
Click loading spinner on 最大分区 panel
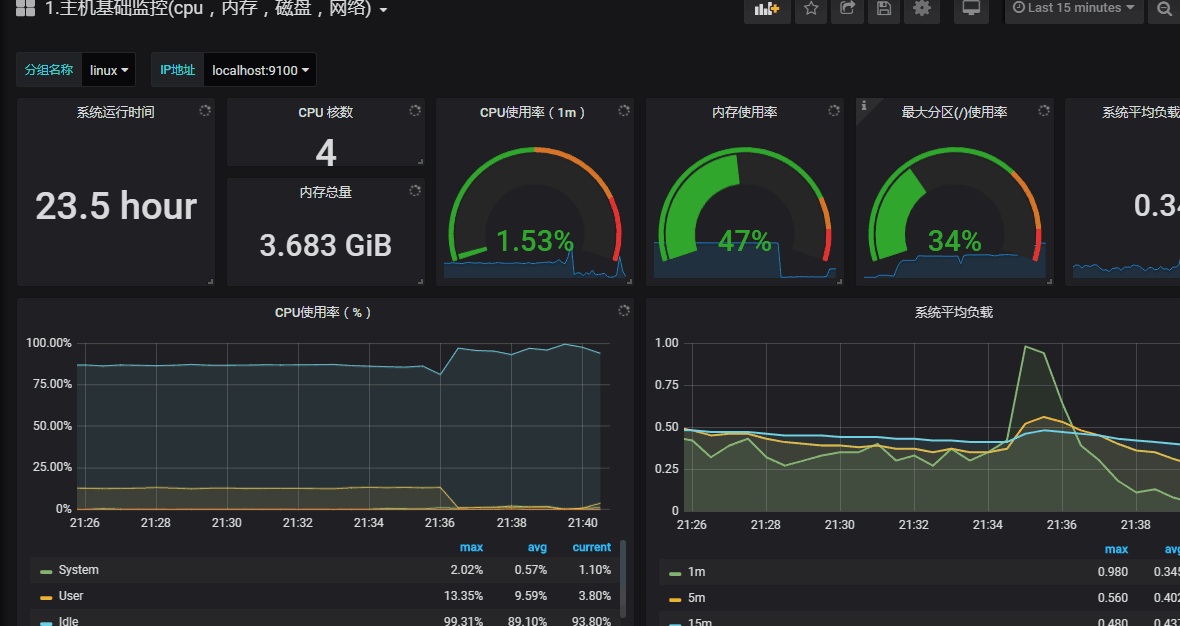[1044, 111]
